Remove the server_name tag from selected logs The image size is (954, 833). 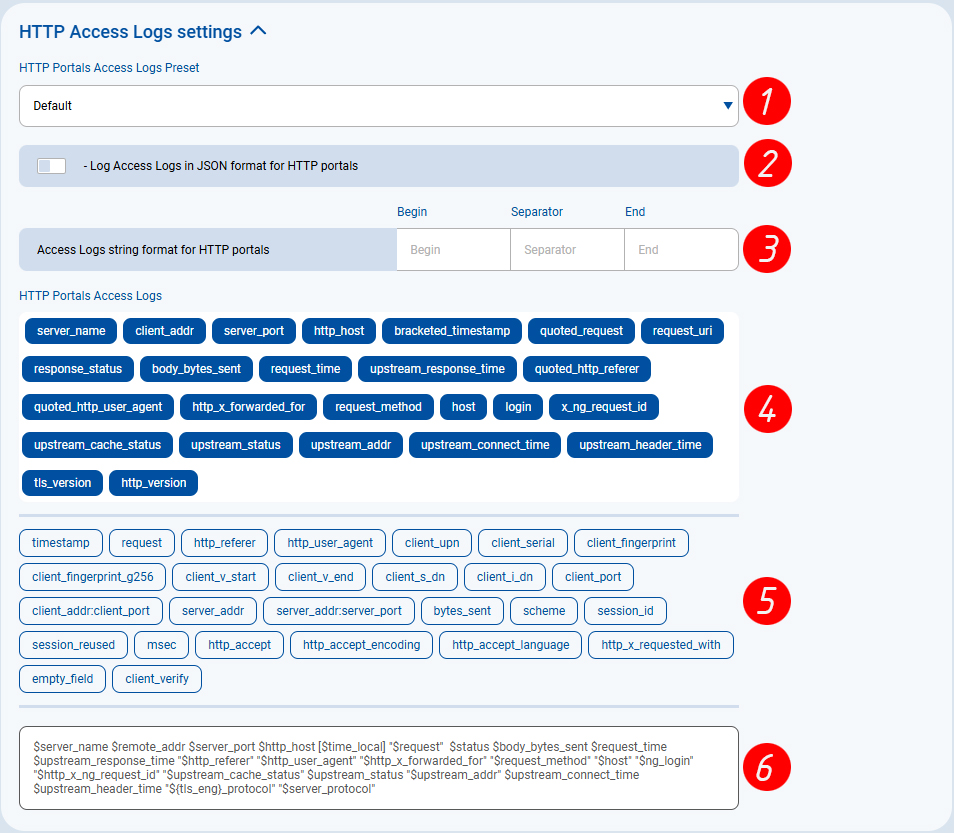70,331
